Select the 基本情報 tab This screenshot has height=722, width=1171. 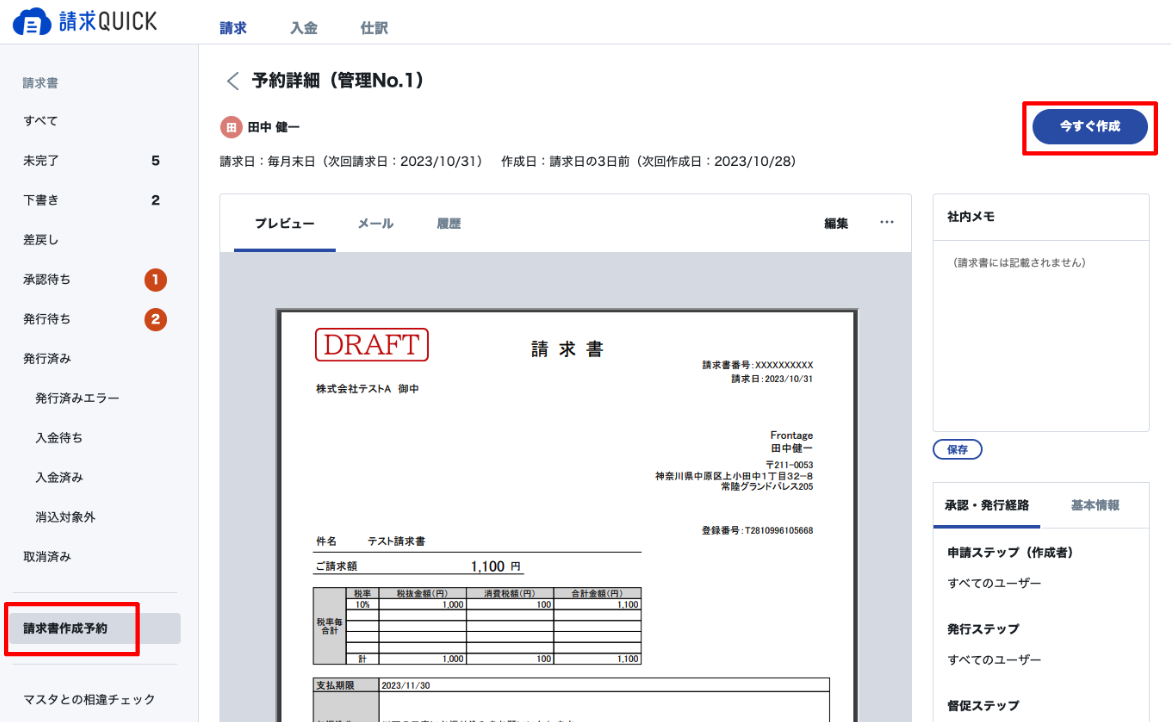pos(1095,505)
